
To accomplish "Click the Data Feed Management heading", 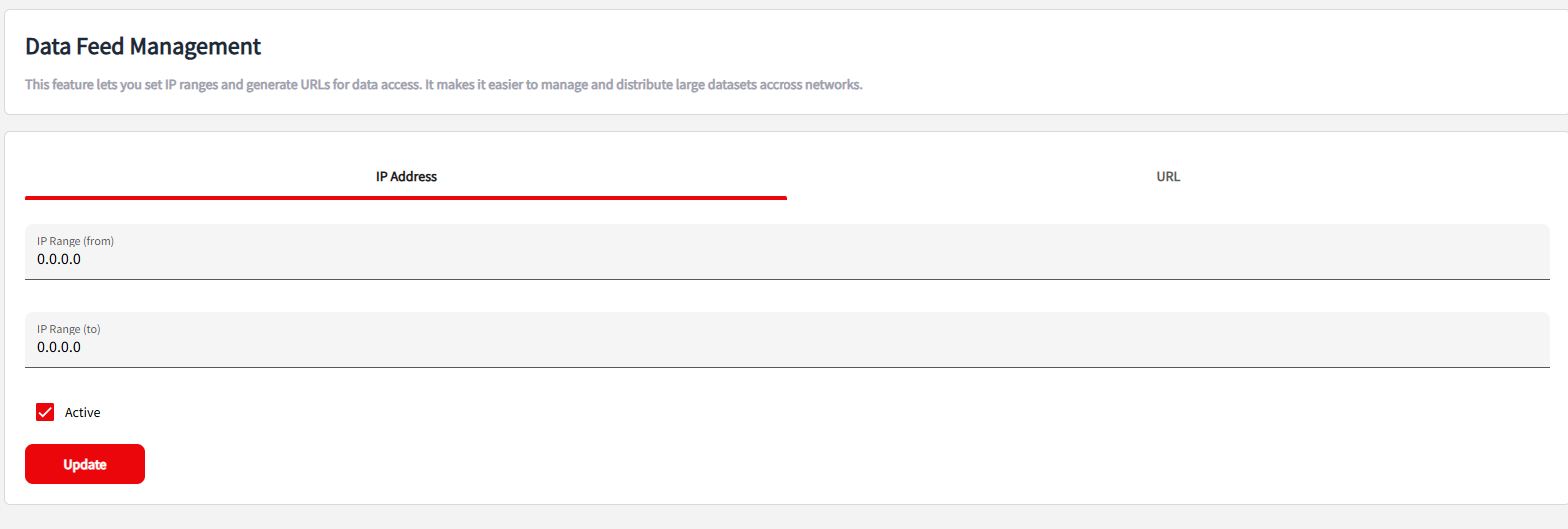I will (x=143, y=47).
